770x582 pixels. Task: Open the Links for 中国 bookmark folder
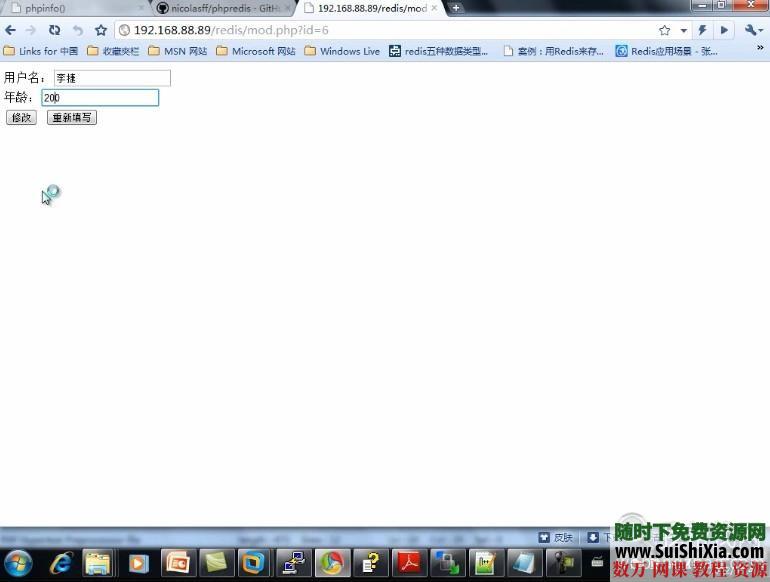tap(41, 51)
